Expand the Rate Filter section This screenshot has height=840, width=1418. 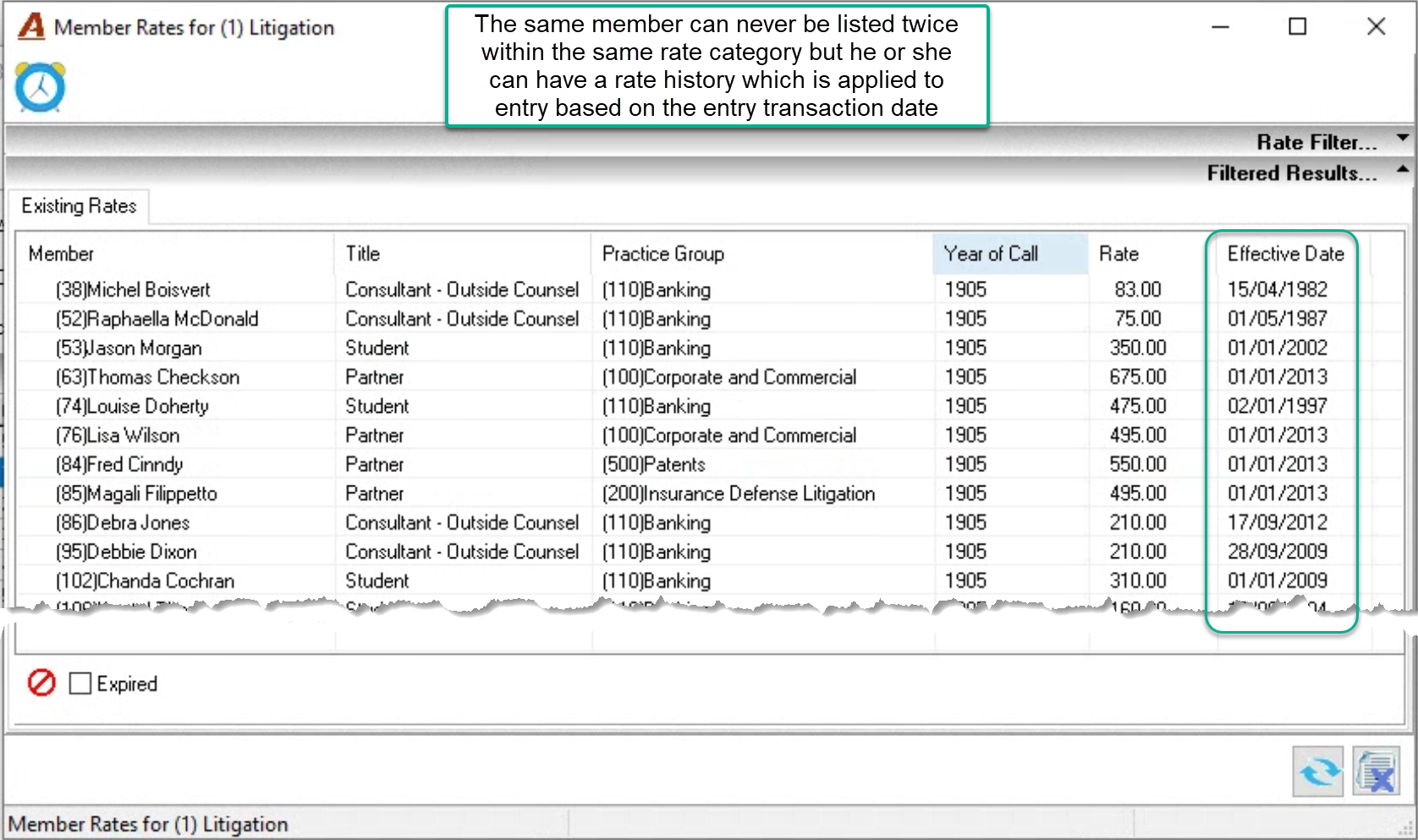tap(1333, 141)
